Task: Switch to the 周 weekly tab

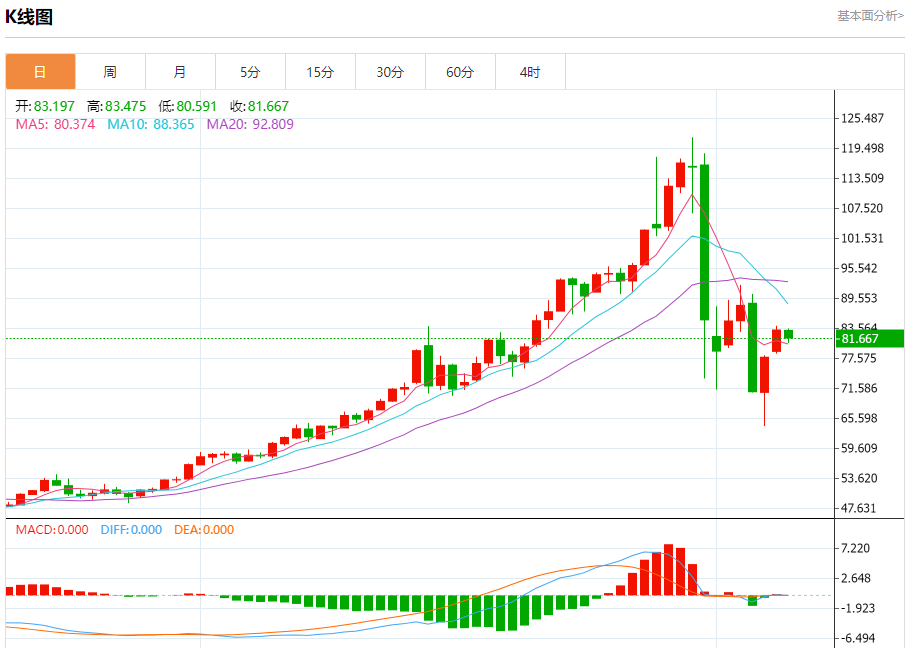Action: coord(110,72)
